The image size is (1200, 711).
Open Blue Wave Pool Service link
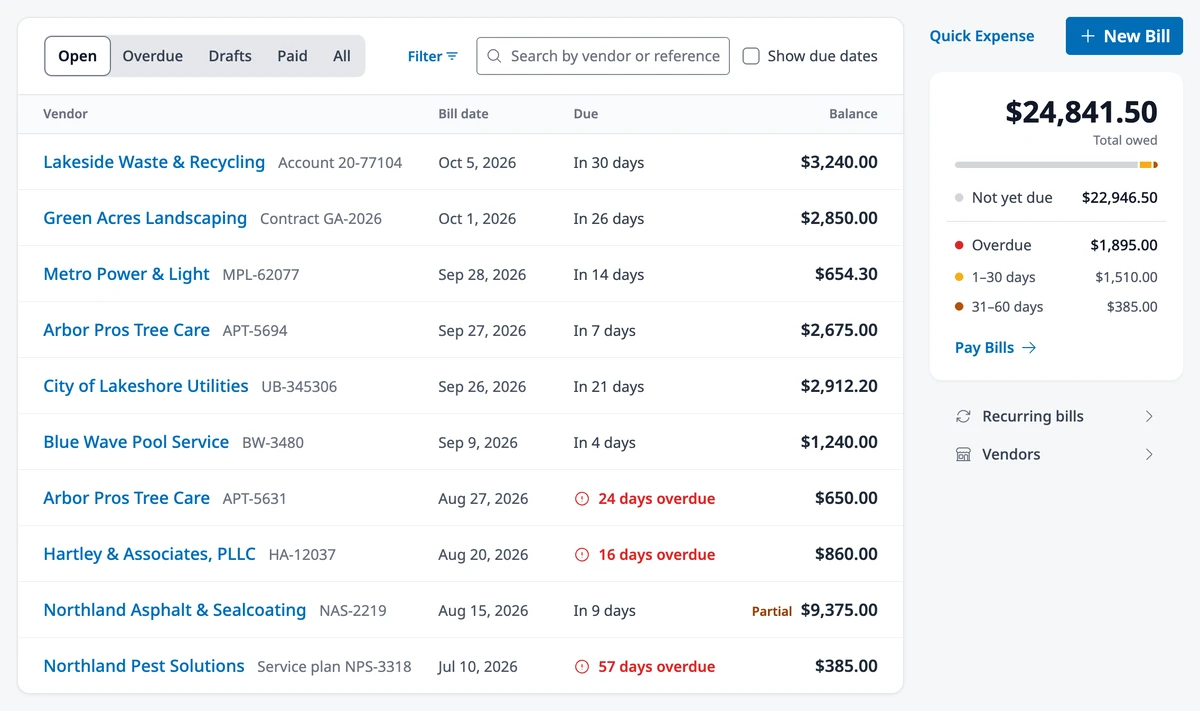136,442
